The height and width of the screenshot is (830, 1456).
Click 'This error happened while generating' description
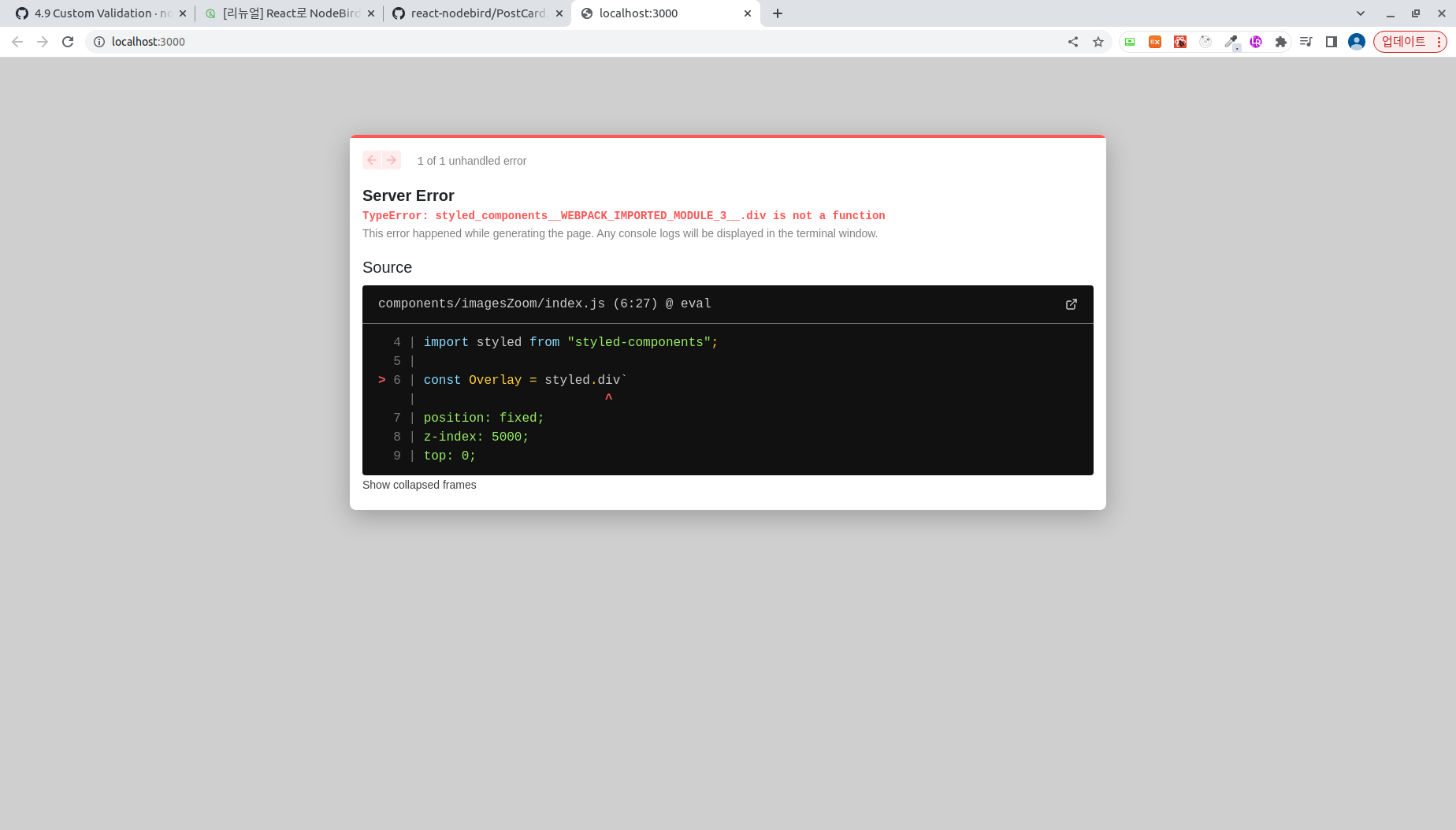(x=620, y=233)
